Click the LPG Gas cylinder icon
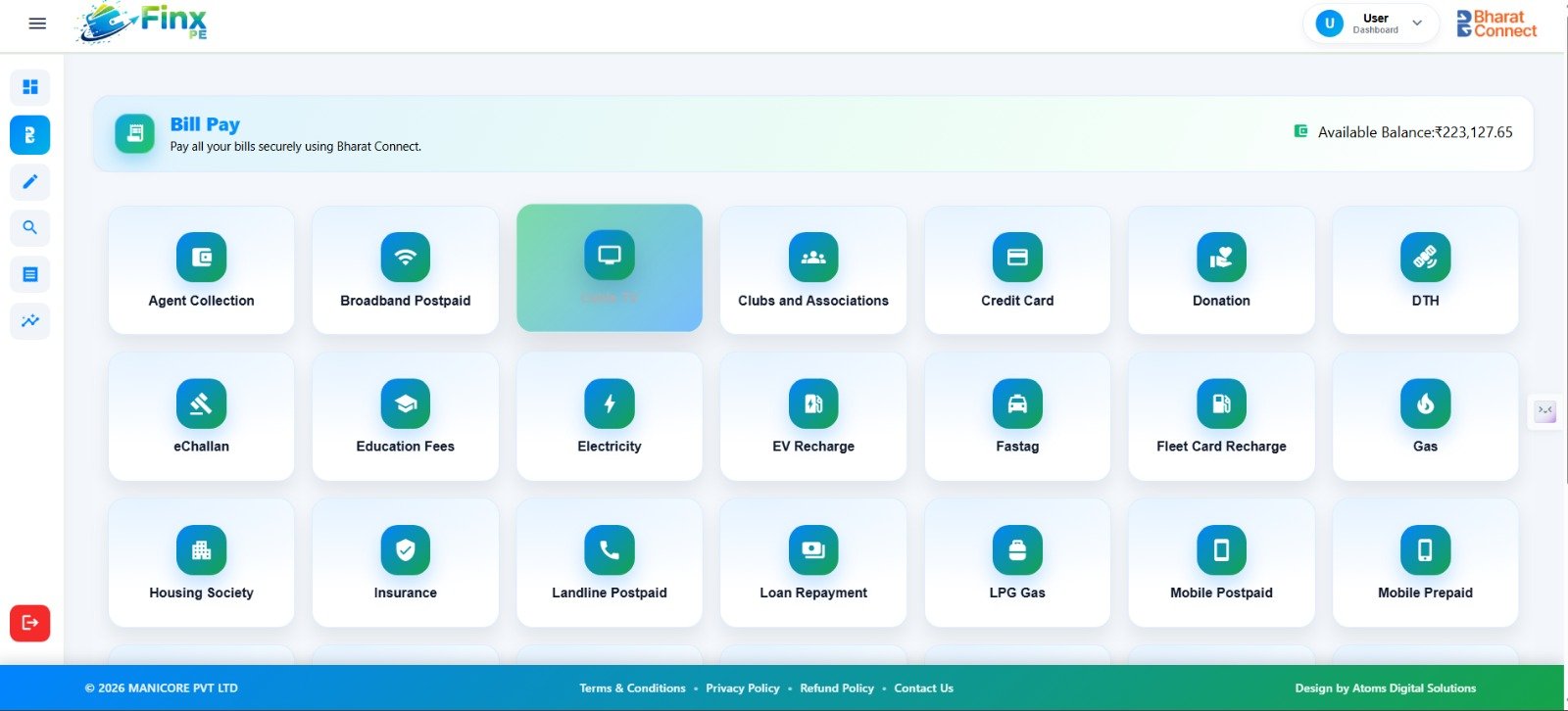This screenshot has width=1568, height=711. point(1017,550)
